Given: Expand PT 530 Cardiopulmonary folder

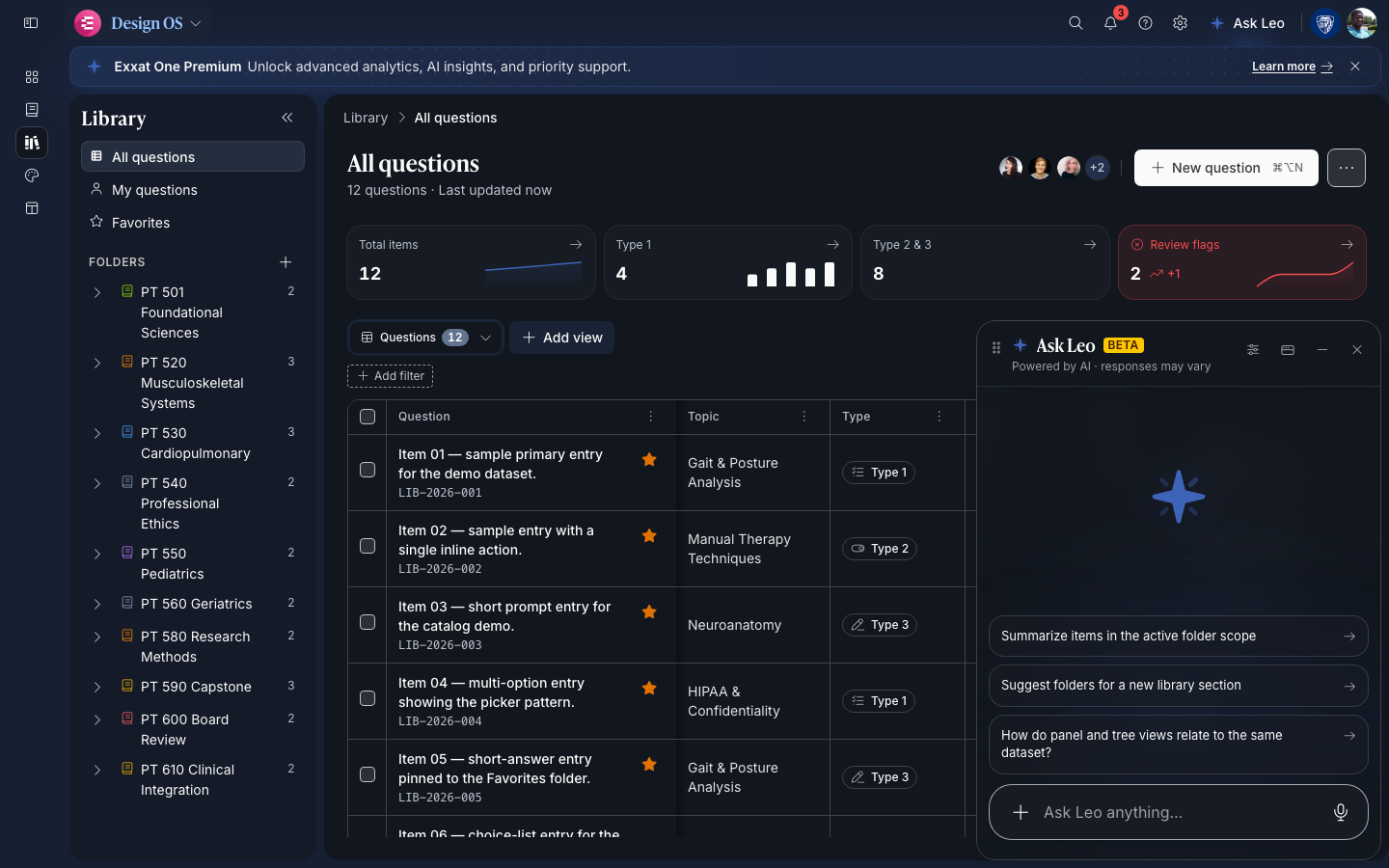Looking at the screenshot, I should (97, 433).
